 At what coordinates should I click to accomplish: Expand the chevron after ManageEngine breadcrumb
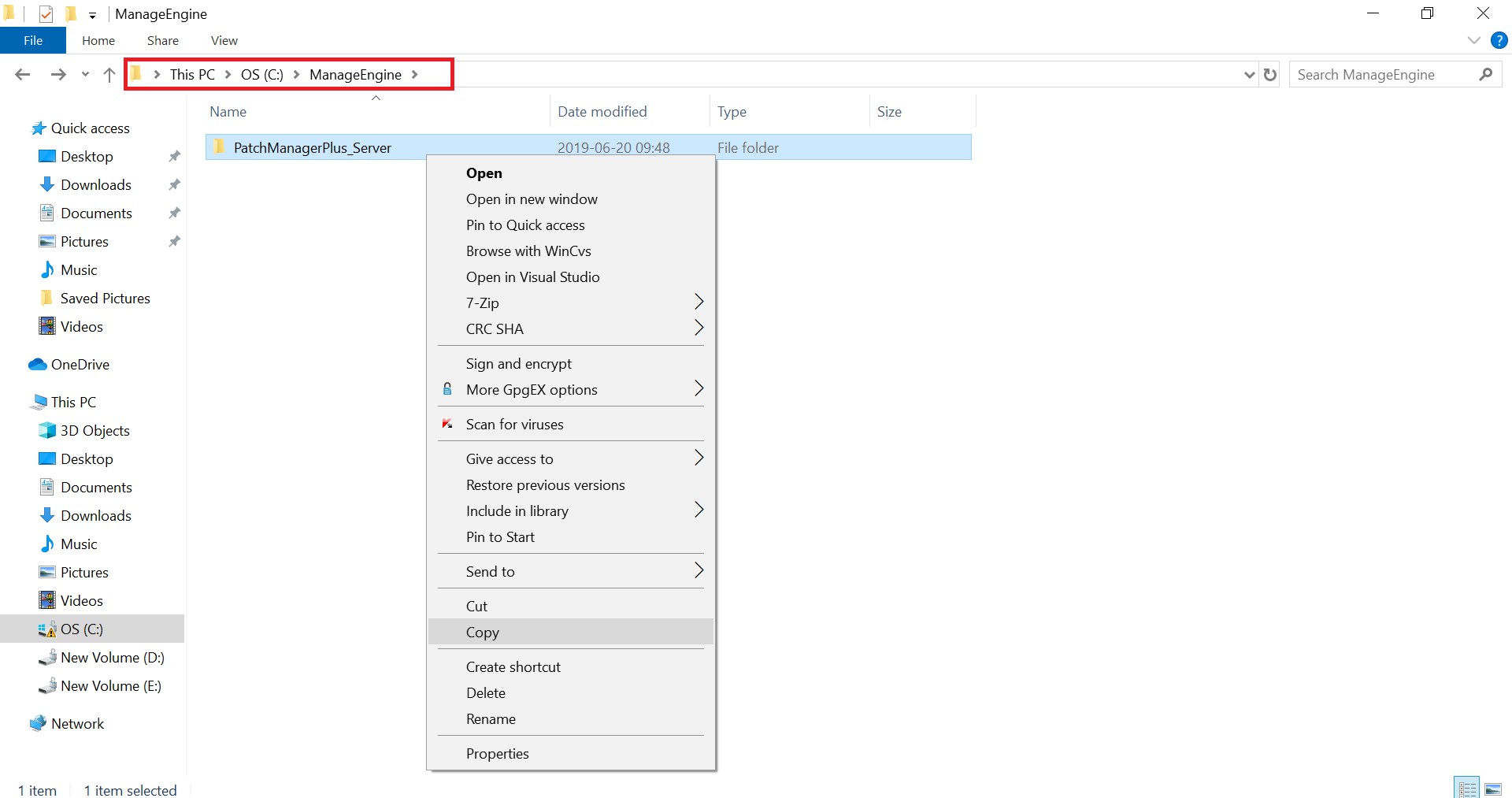(x=415, y=75)
